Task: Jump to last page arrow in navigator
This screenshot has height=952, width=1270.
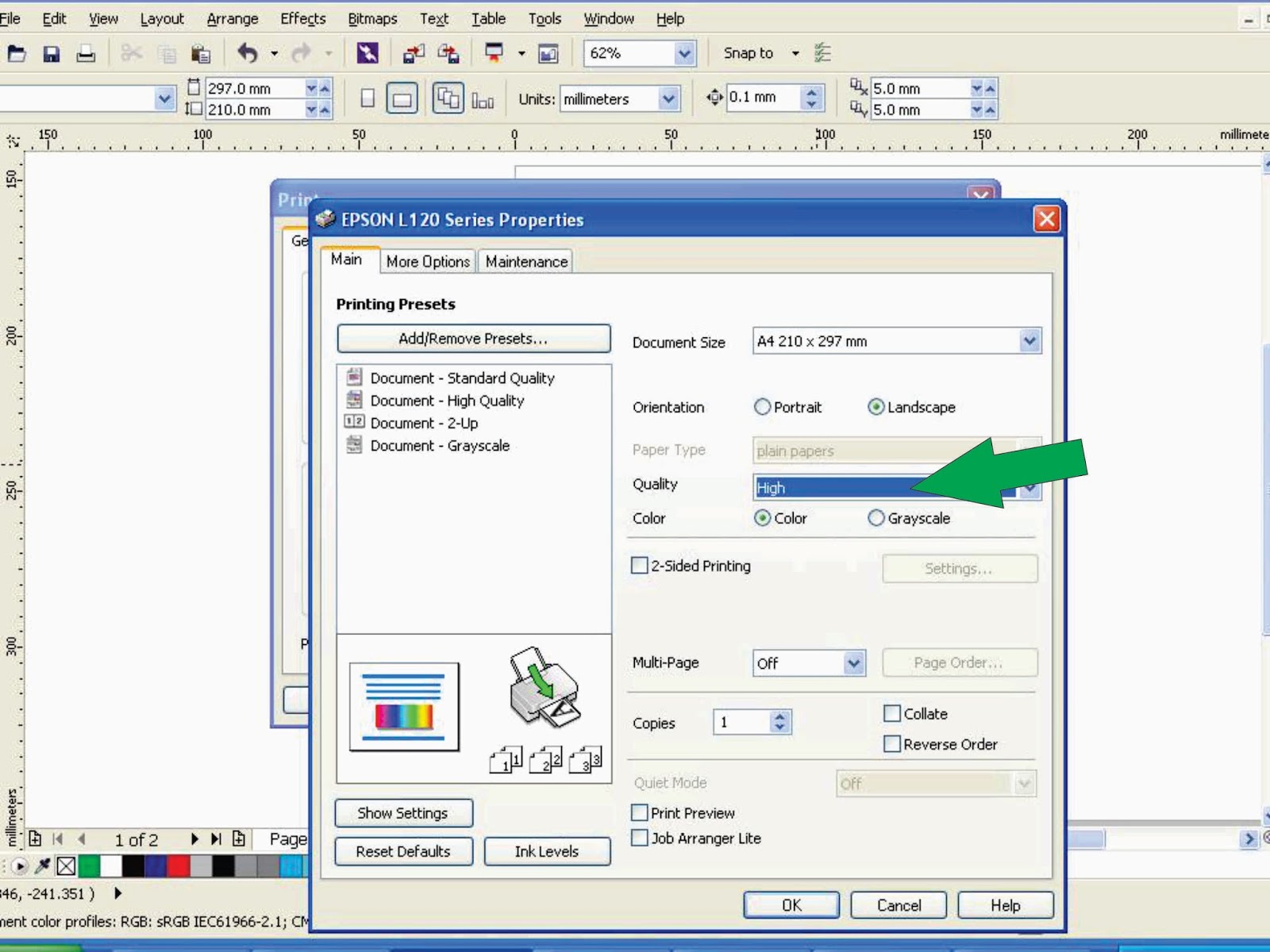Action: (x=216, y=839)
